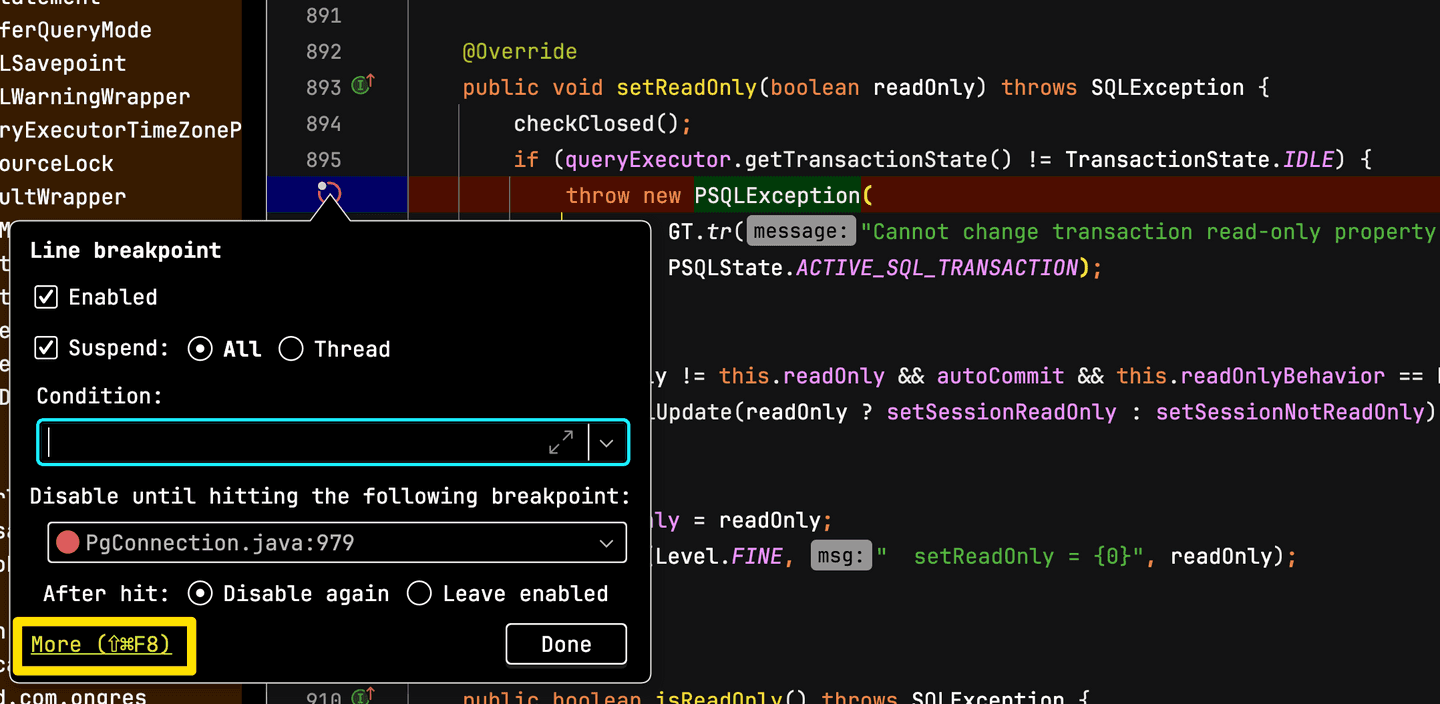Screen dimensions: 1440x704
Task: Click inside the Condition input field
Action: click(x=295, y=442)
